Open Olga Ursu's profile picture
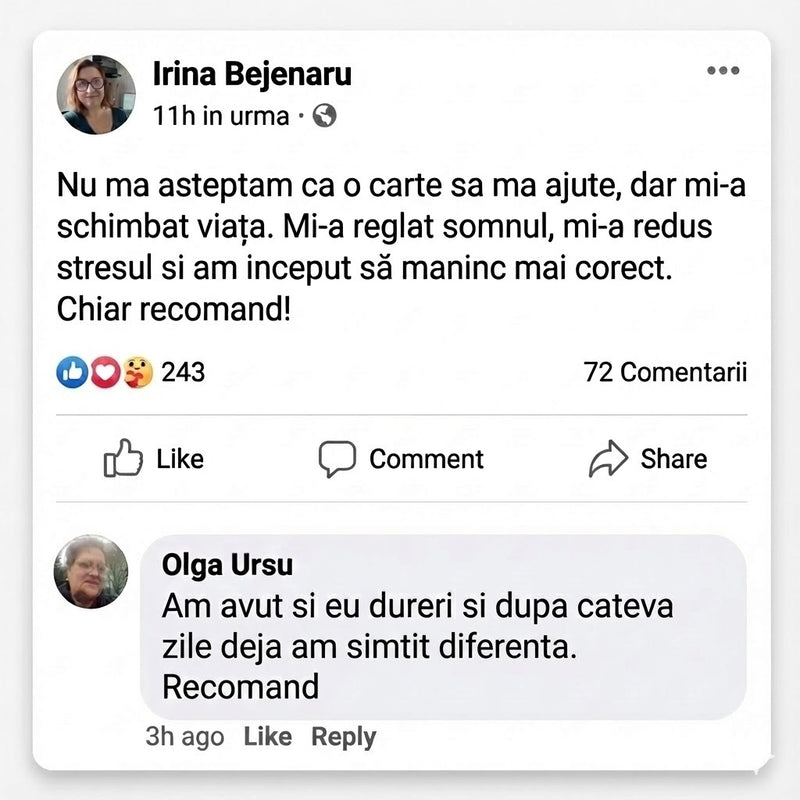The height and width of the screenshot is (800, 800). (x=91, y=572)
